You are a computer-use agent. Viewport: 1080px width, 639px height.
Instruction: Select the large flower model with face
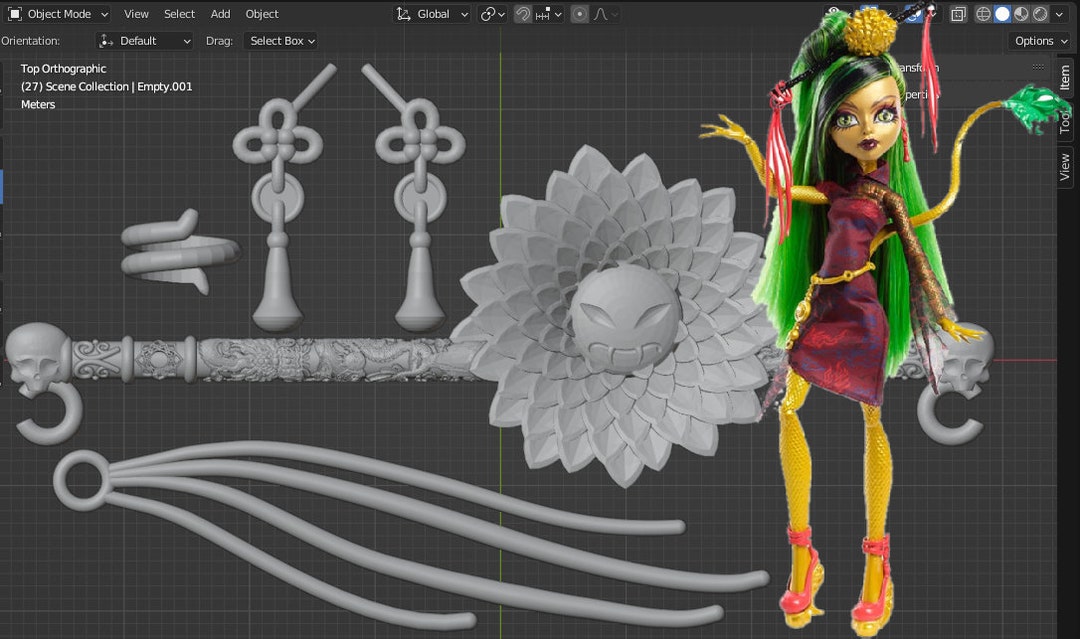616,315
